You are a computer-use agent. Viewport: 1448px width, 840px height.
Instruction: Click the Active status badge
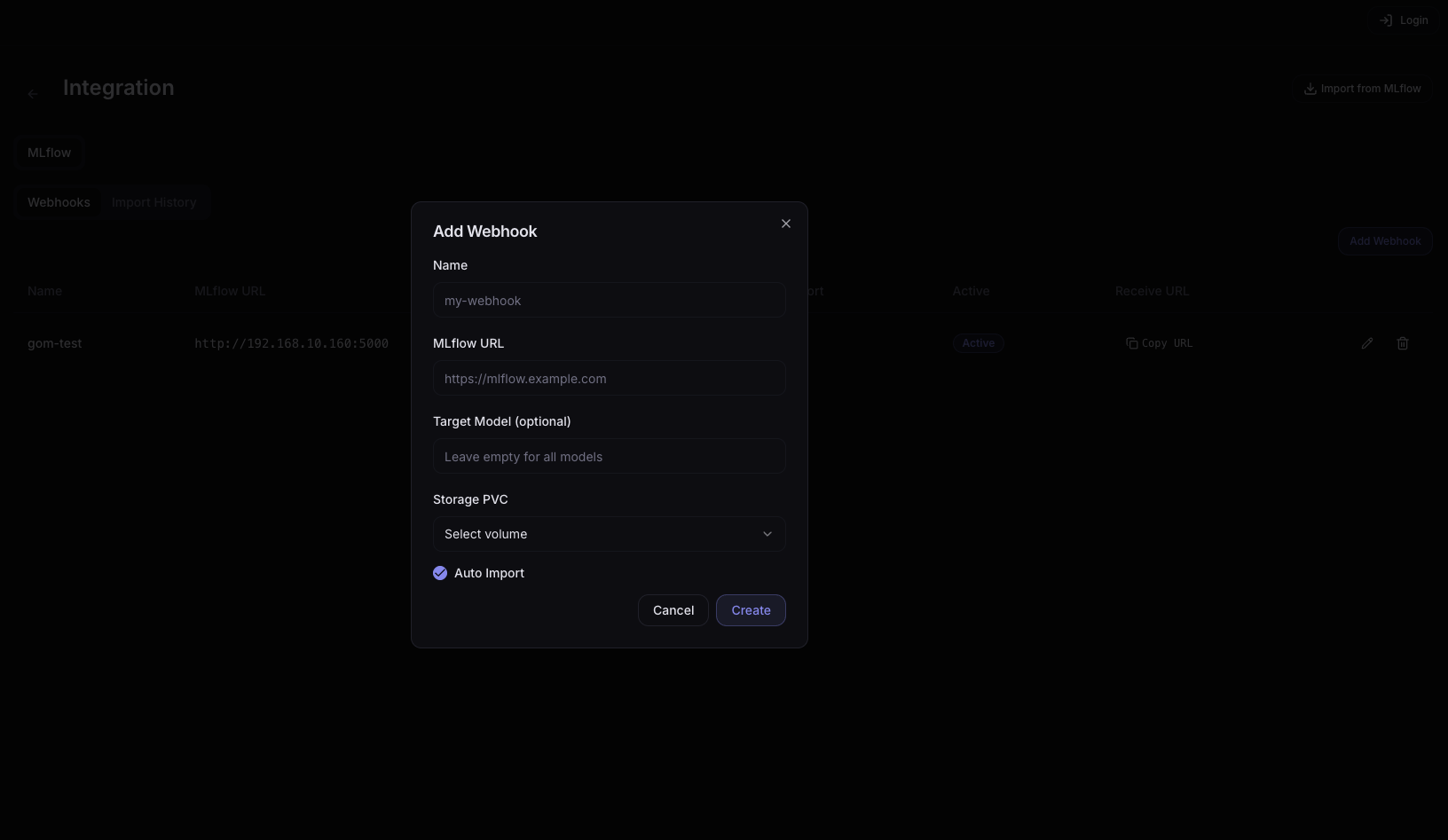click(979, 343)
